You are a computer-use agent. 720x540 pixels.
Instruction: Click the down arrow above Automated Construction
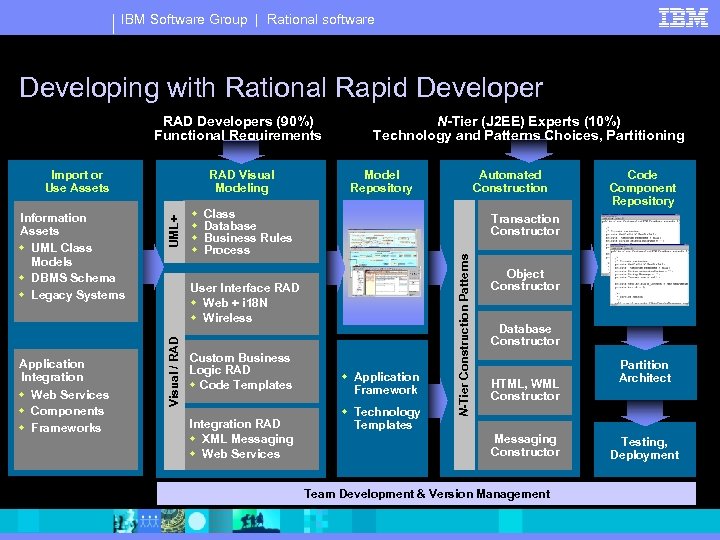click(529, 152)
